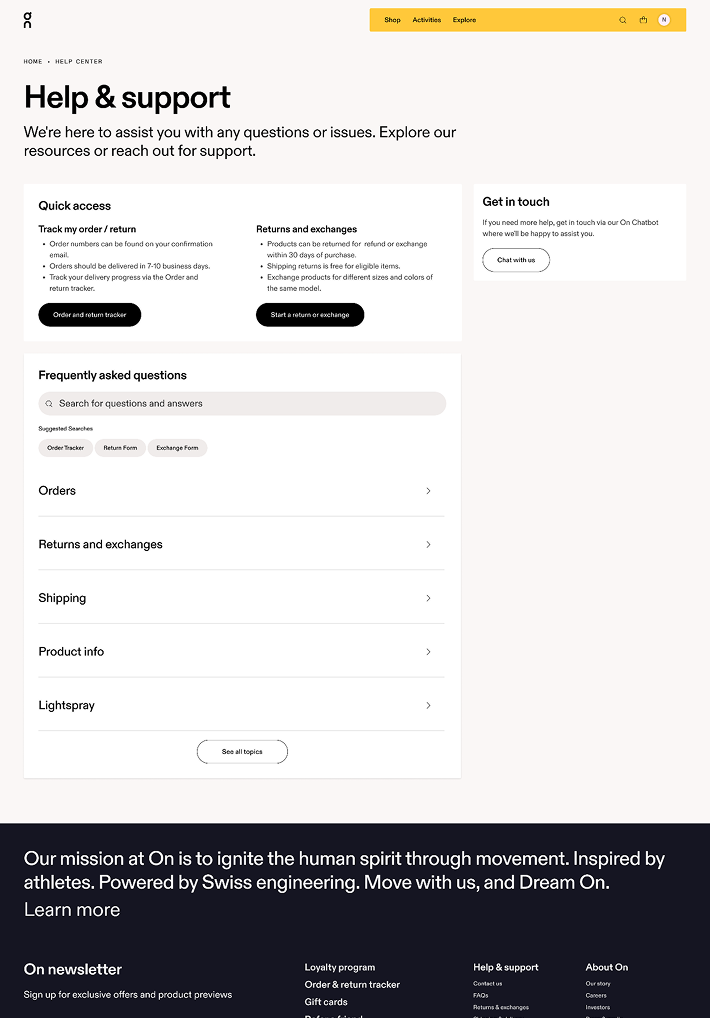This screenshot has width=710, height=1018.
Task: Expand the Product info topic
Action: tap(428, 651)
